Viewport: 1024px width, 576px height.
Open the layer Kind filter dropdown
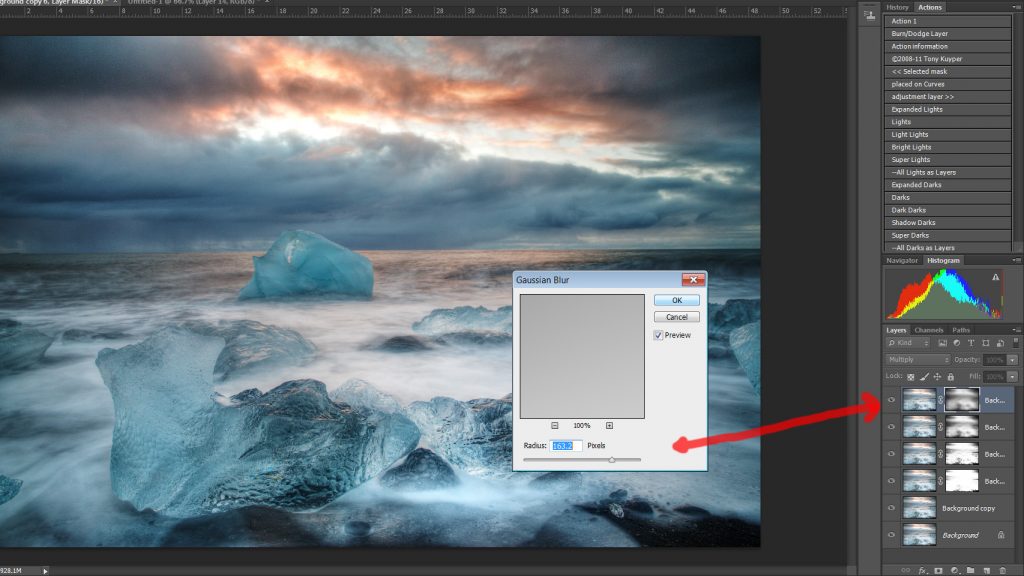coord(908,343)
